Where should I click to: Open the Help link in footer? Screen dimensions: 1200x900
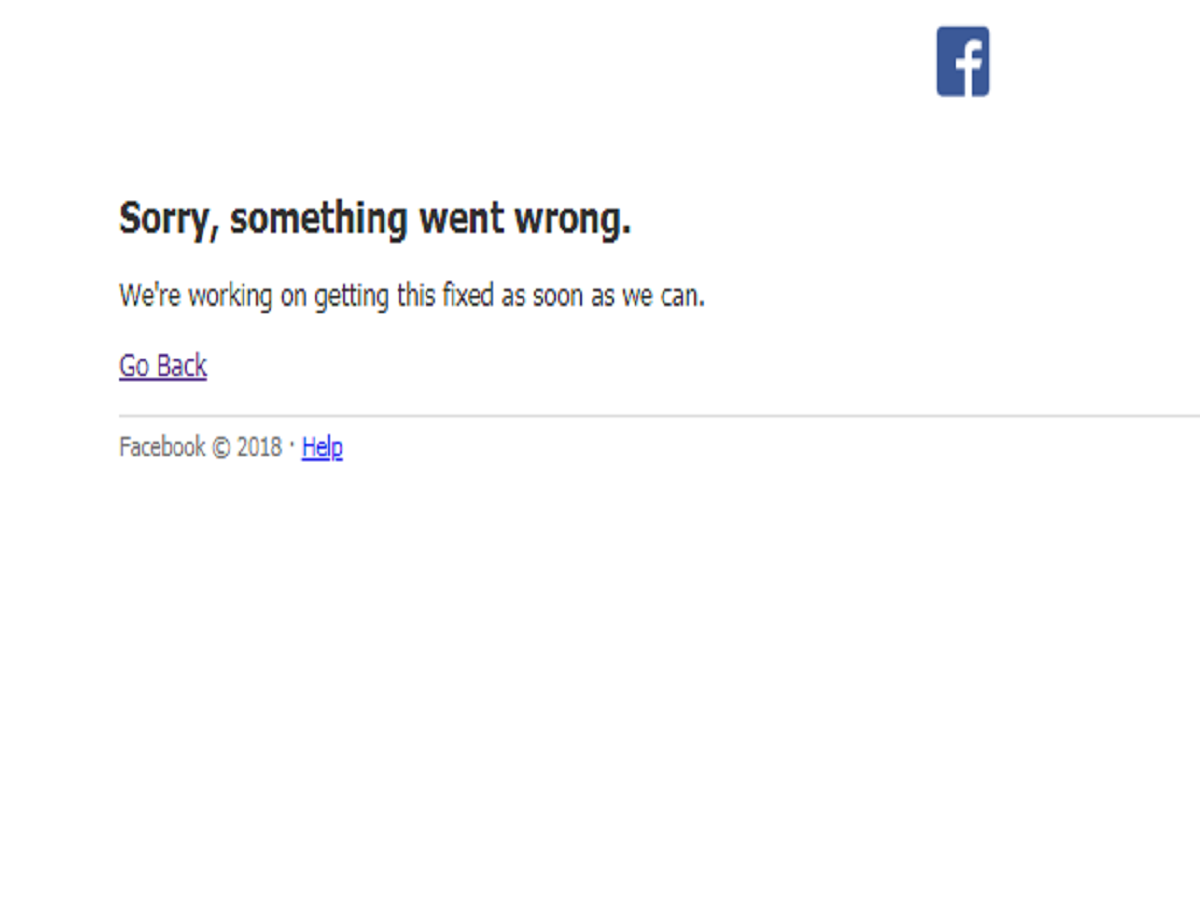[x=322, y=447]
